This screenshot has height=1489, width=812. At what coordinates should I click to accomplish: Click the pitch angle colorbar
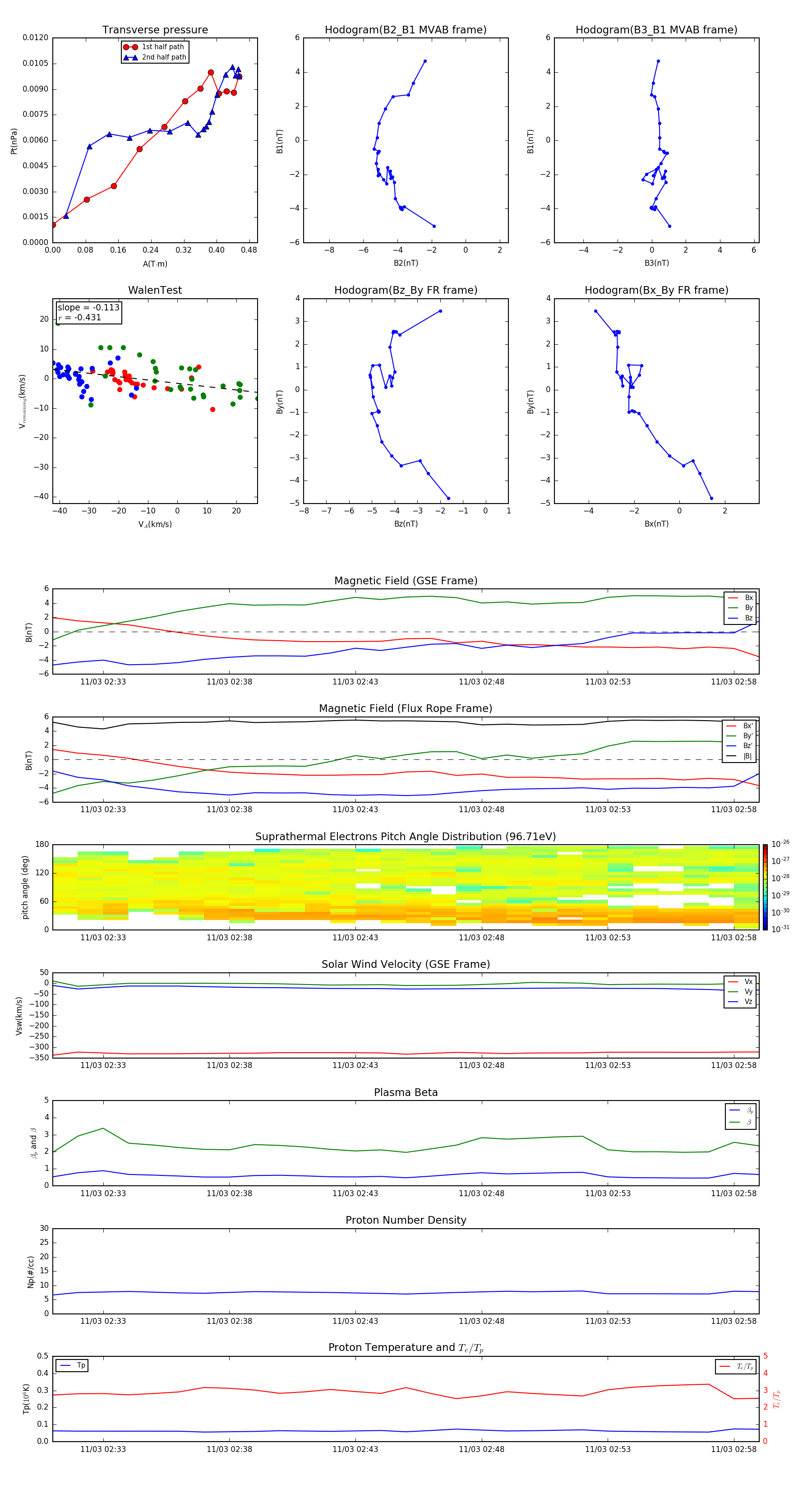click(765, 887)
